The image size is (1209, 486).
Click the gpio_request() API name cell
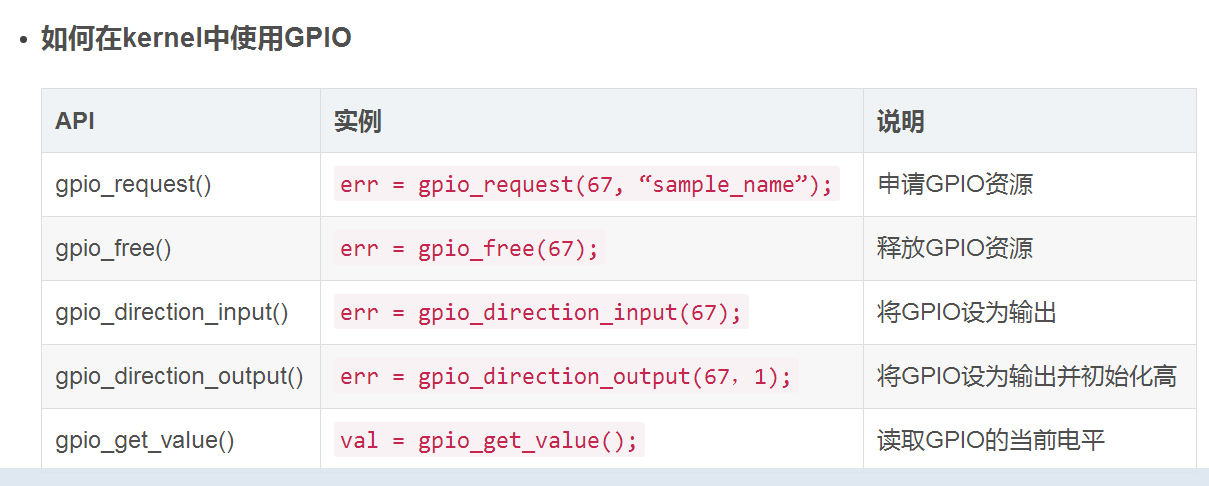click(133, 185)
